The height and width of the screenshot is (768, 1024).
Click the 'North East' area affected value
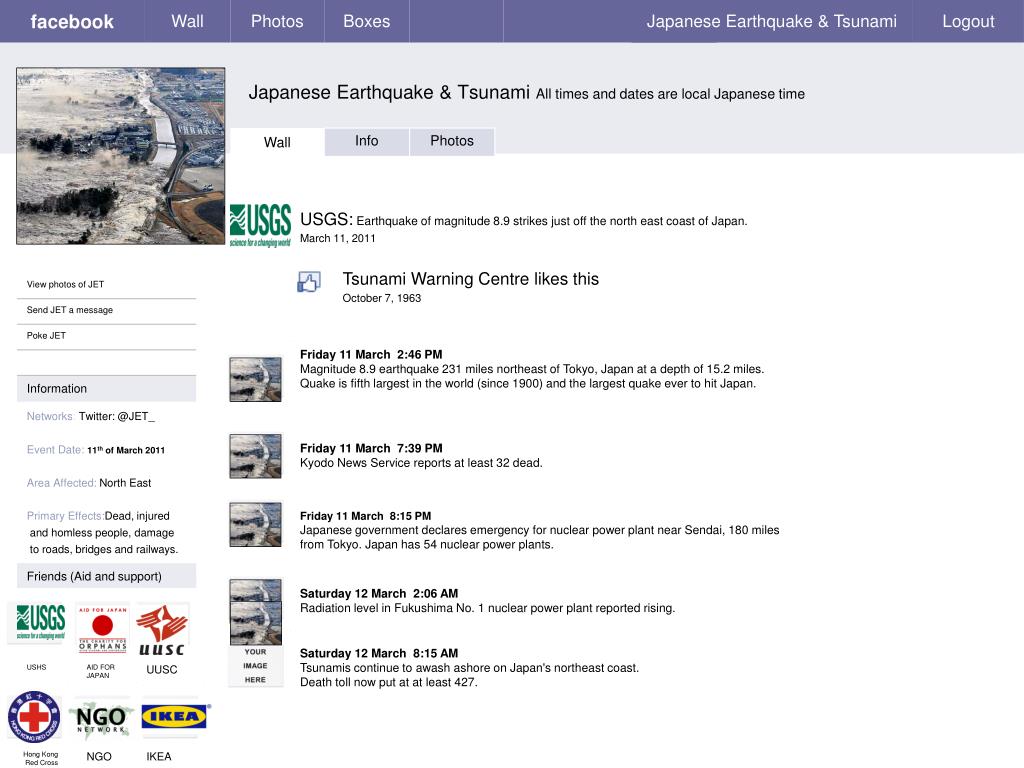click(x=125, y=483)
